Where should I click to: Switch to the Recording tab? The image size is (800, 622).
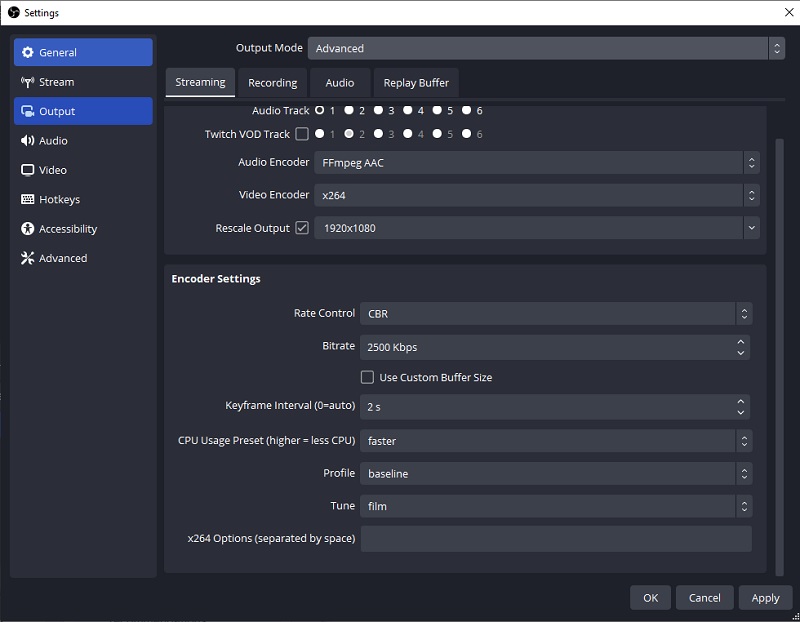272,82
